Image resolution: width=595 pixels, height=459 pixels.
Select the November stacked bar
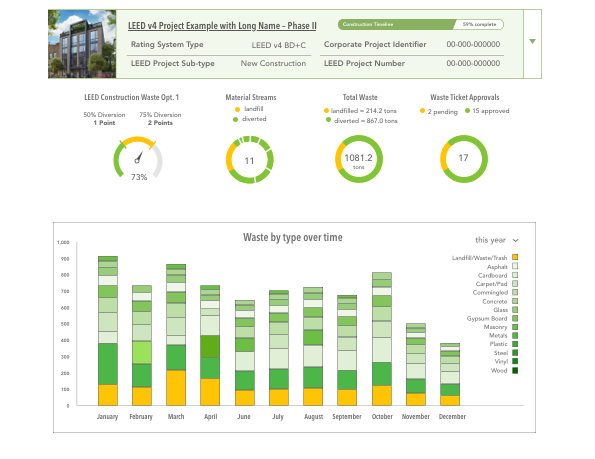click(416, 364)
